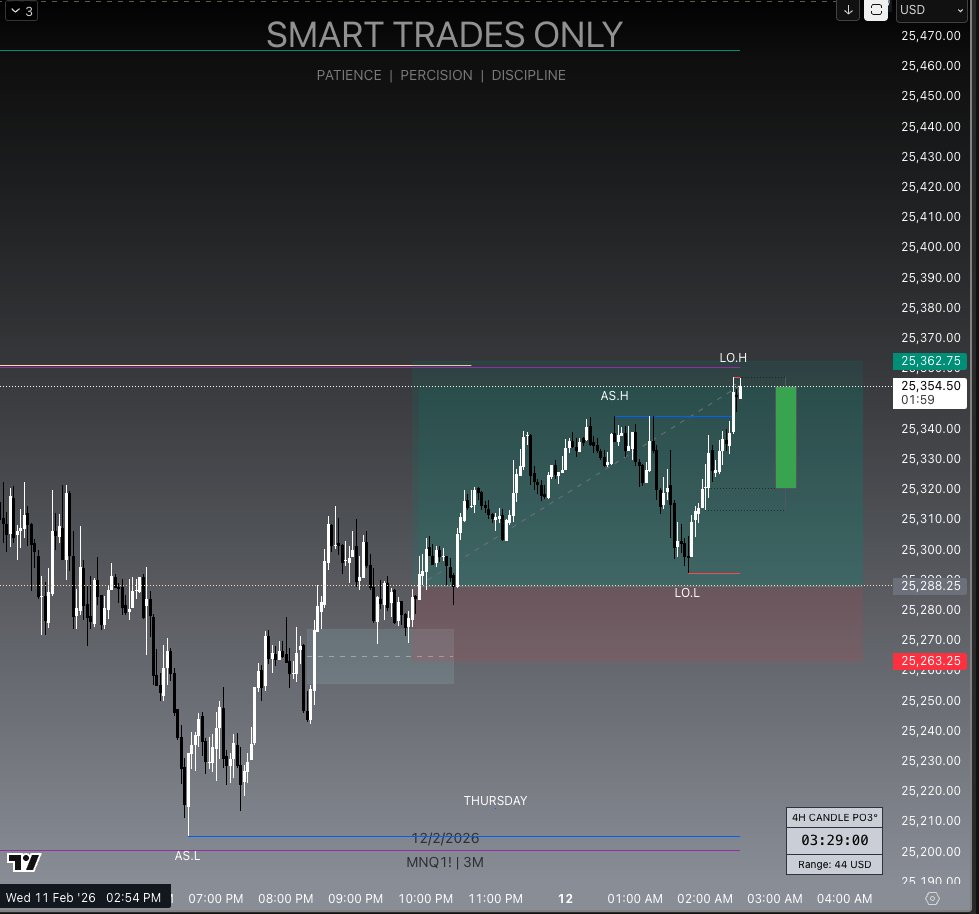The image size is (979, 914).
Task: Click the down-arrow button next to USD
Action: [848, 10]
